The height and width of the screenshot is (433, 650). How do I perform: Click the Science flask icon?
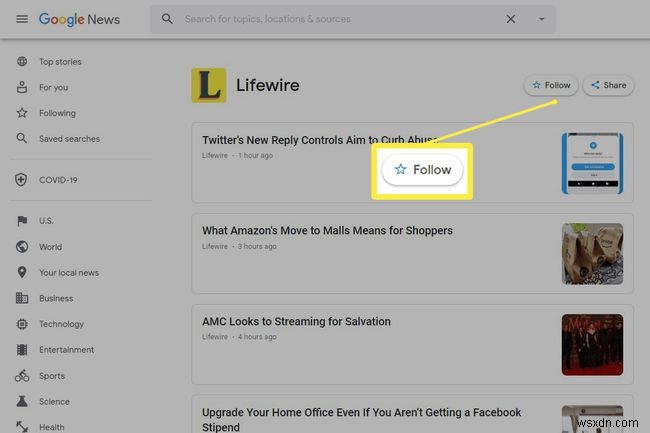point(22,401)
